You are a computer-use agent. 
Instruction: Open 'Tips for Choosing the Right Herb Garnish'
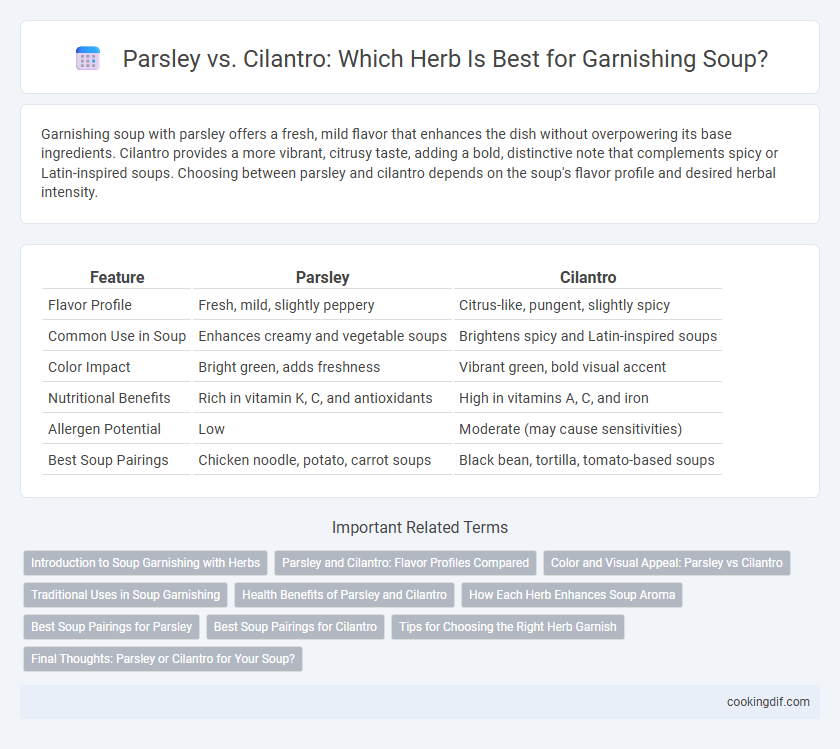point(508,626)
